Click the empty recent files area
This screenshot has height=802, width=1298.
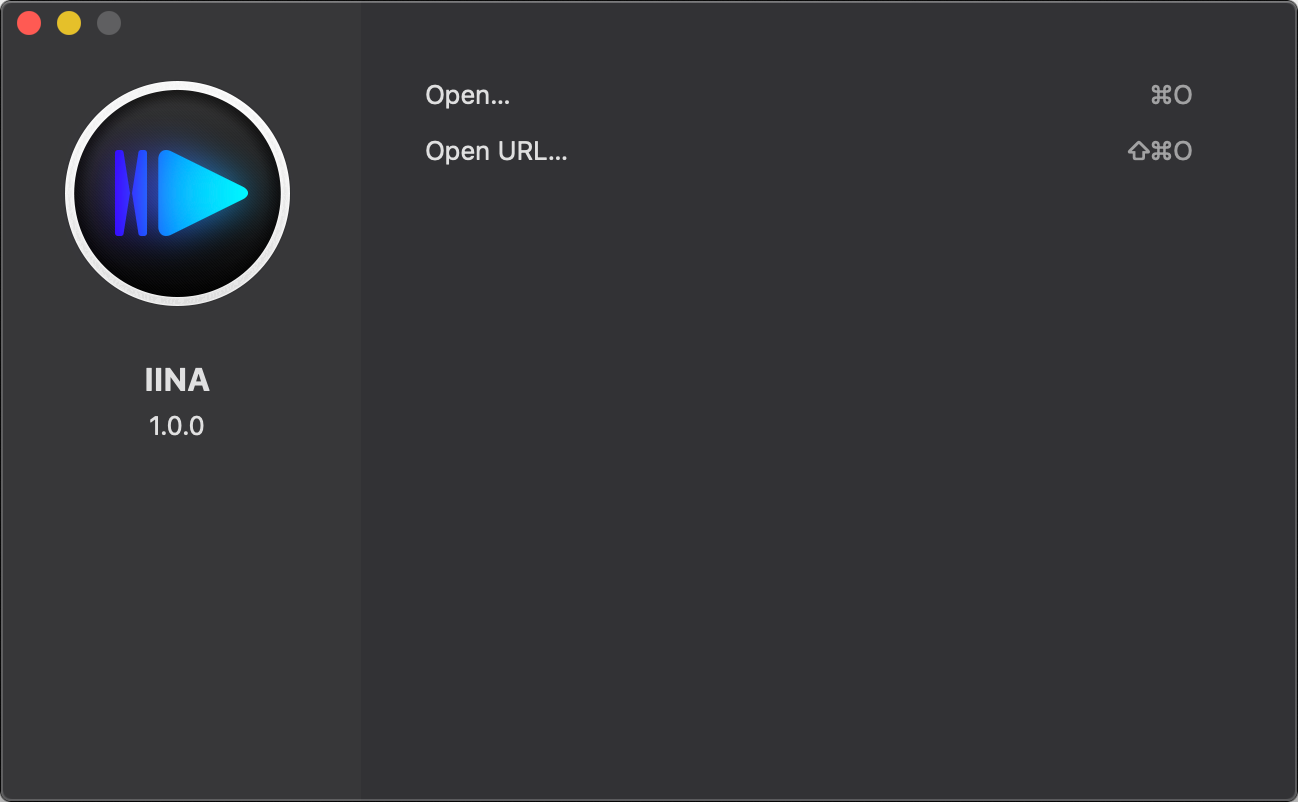point(828,480)
